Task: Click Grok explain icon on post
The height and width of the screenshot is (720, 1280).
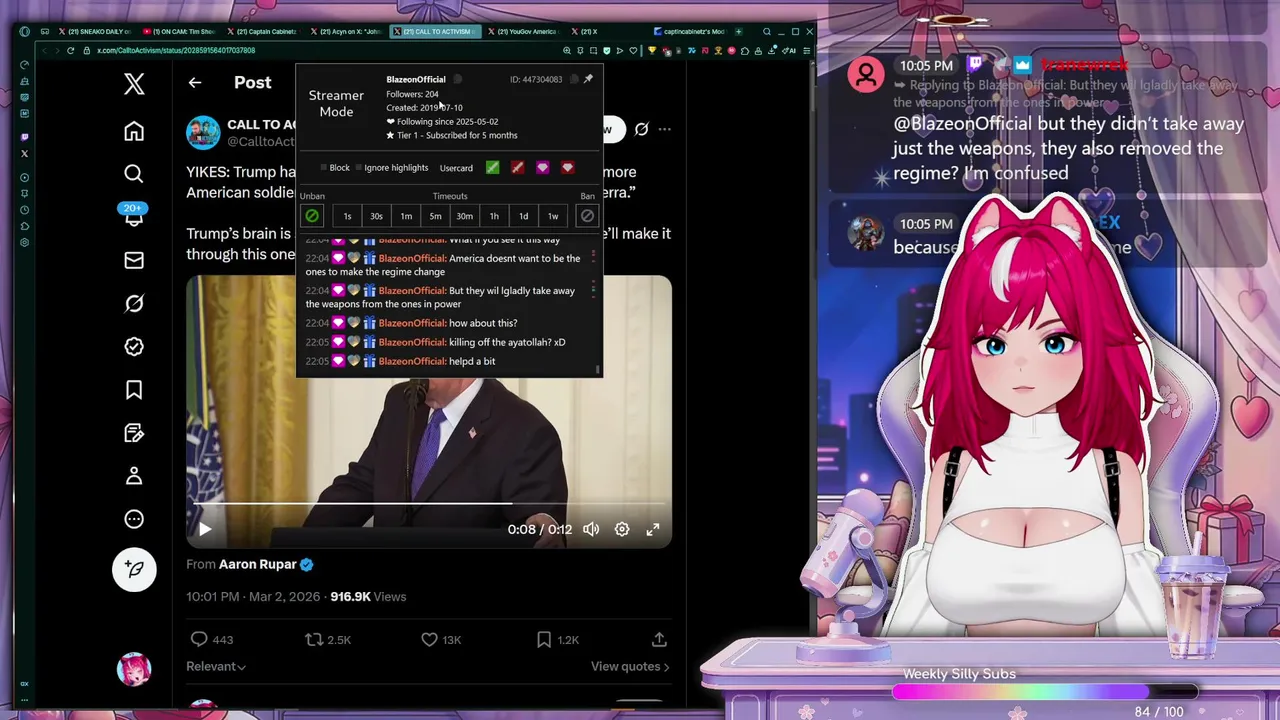Action: click(x=641, y=129)
